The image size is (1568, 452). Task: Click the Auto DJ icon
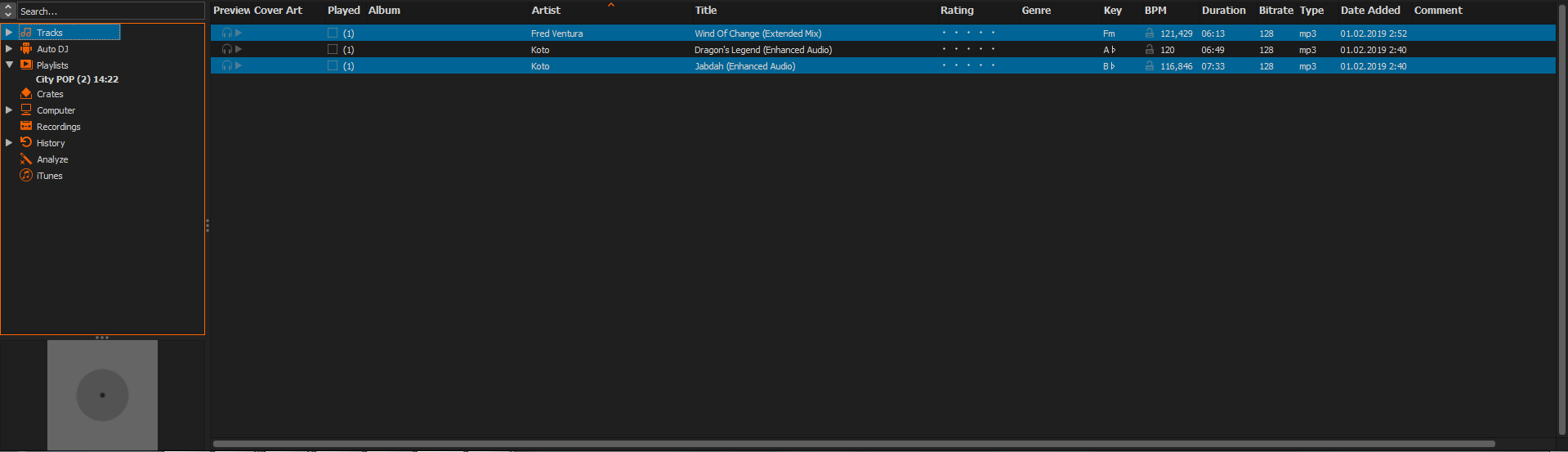(x=26, y=49)
